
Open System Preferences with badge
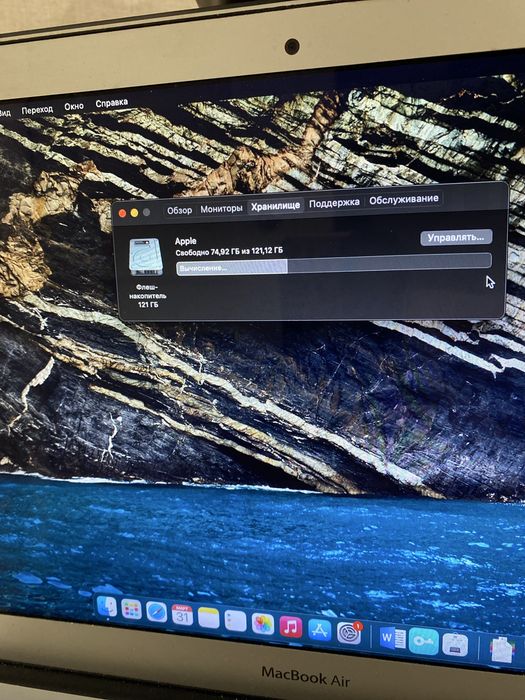[349, 633]
